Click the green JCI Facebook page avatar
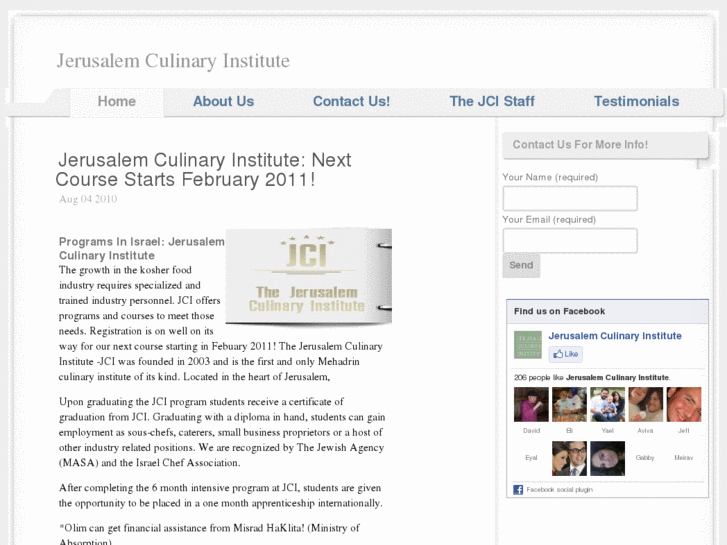The image size is (727, 545). [528, 345]
